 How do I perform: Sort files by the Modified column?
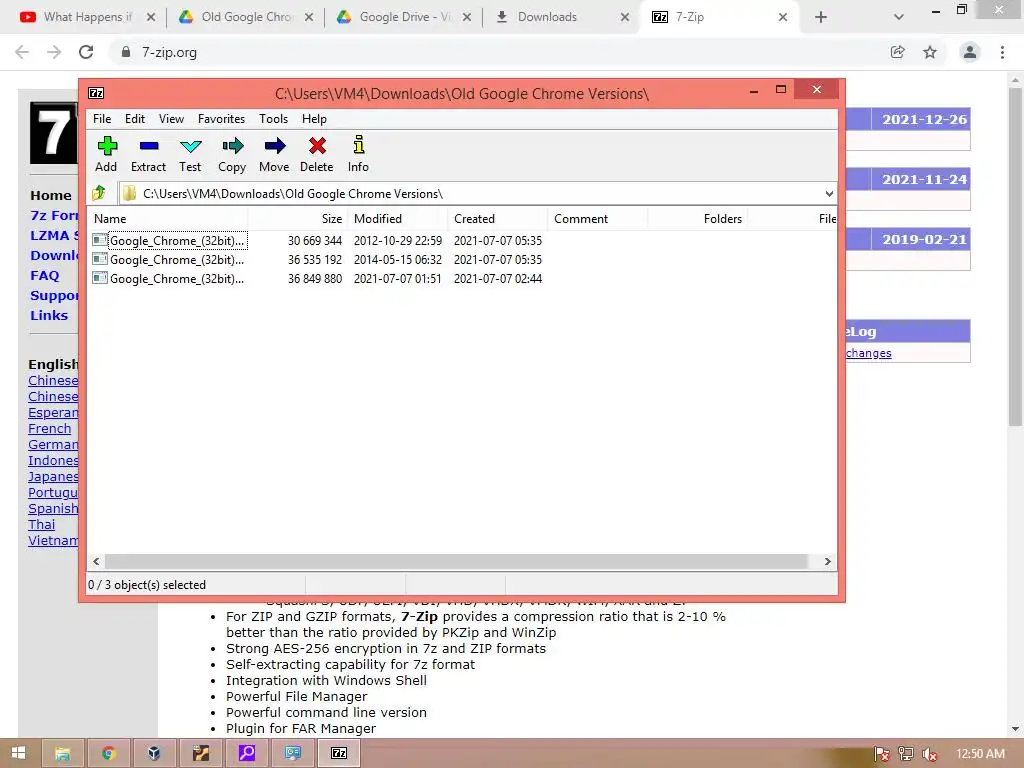(x=398, y=219)
